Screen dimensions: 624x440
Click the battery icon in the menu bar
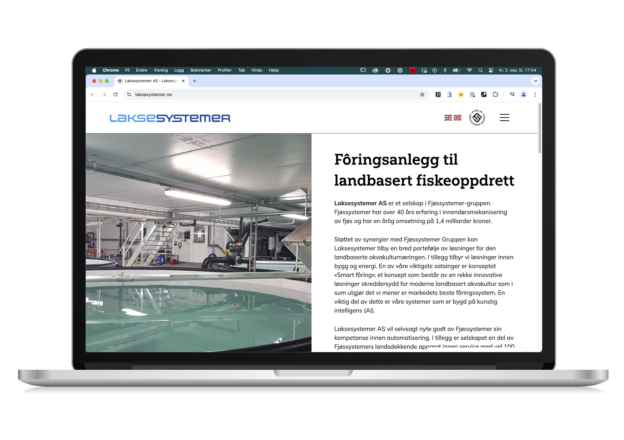[456, 70]
